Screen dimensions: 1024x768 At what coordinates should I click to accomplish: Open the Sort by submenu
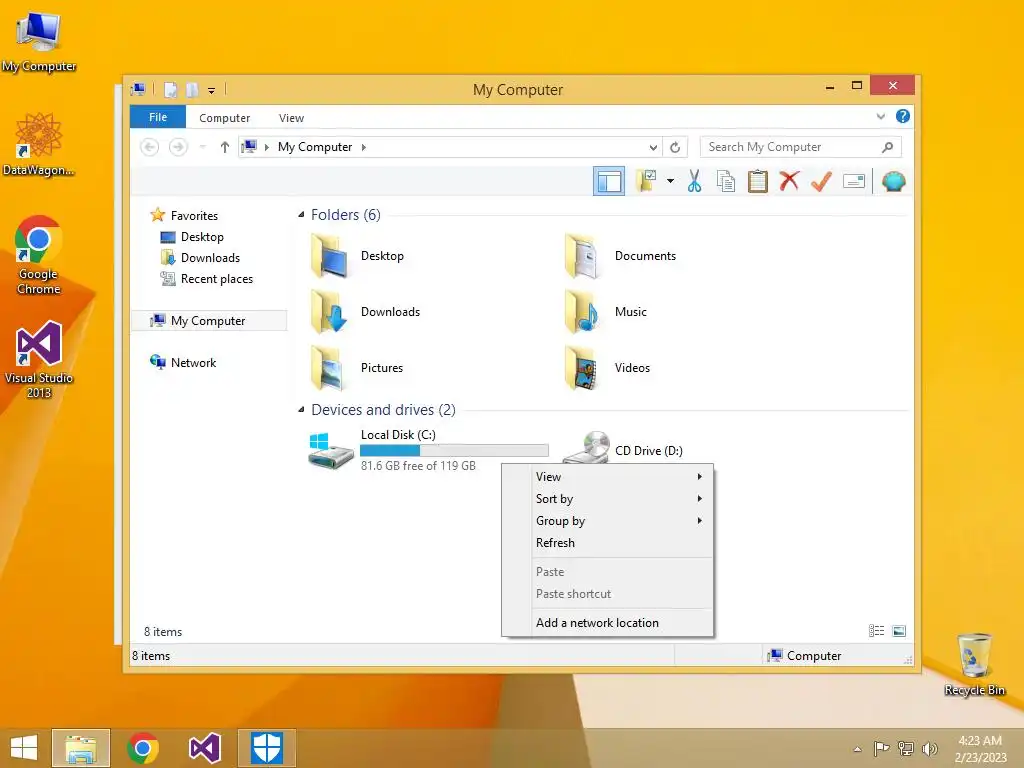[x=607, y=499]
